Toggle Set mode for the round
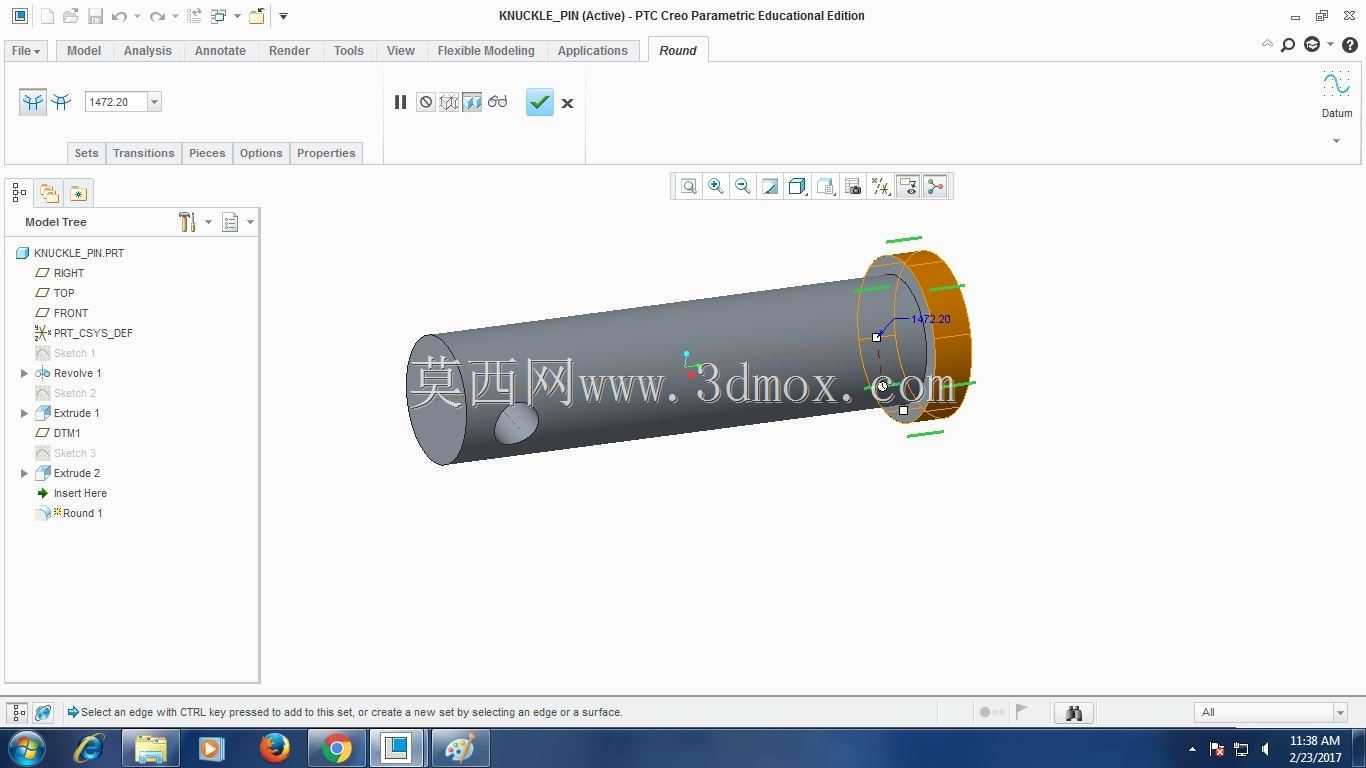1366x768 pixels. (x=33, y=102)
